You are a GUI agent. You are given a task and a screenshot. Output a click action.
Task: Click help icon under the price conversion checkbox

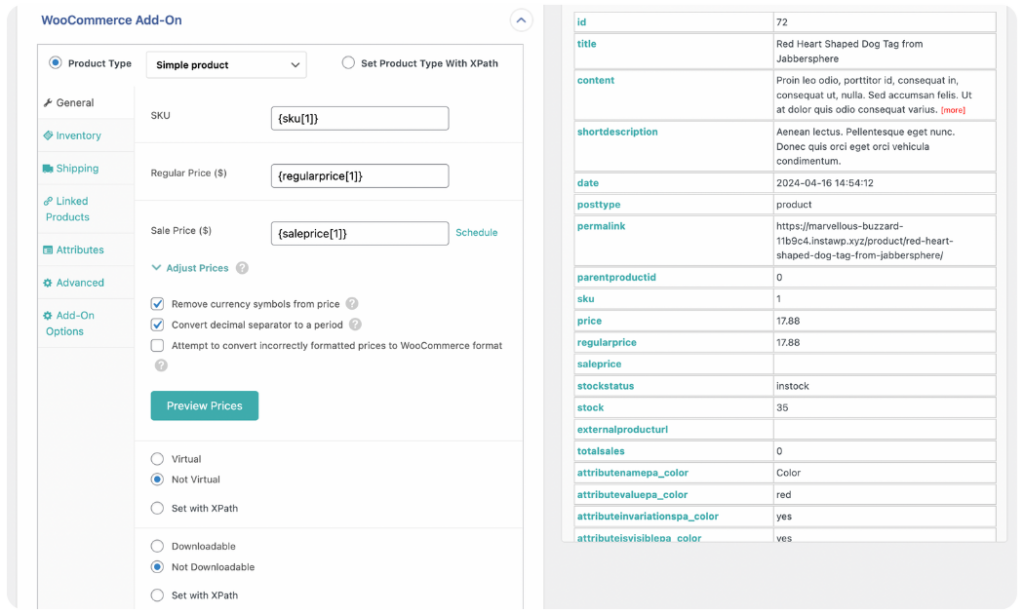(160, 366)
